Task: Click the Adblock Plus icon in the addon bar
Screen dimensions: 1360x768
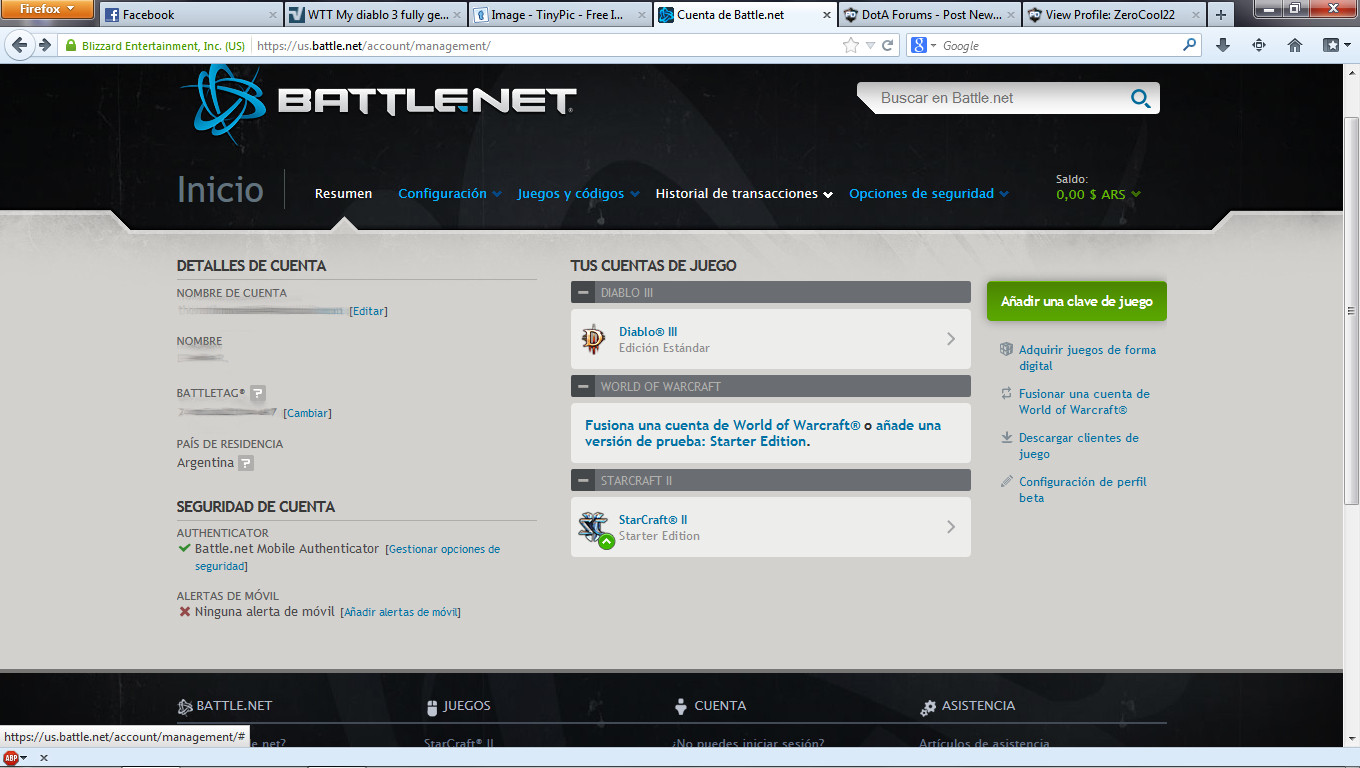Action: click(10, 758)
